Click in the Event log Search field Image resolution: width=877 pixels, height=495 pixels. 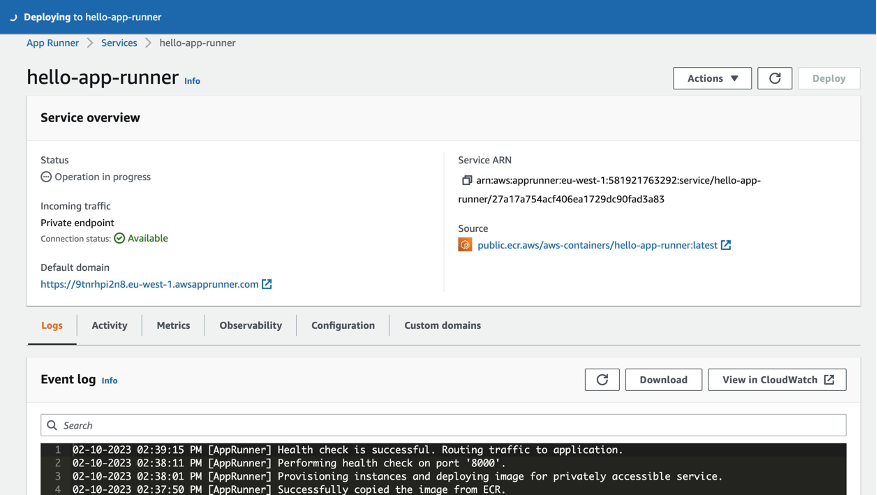click(x=444, y=425)
